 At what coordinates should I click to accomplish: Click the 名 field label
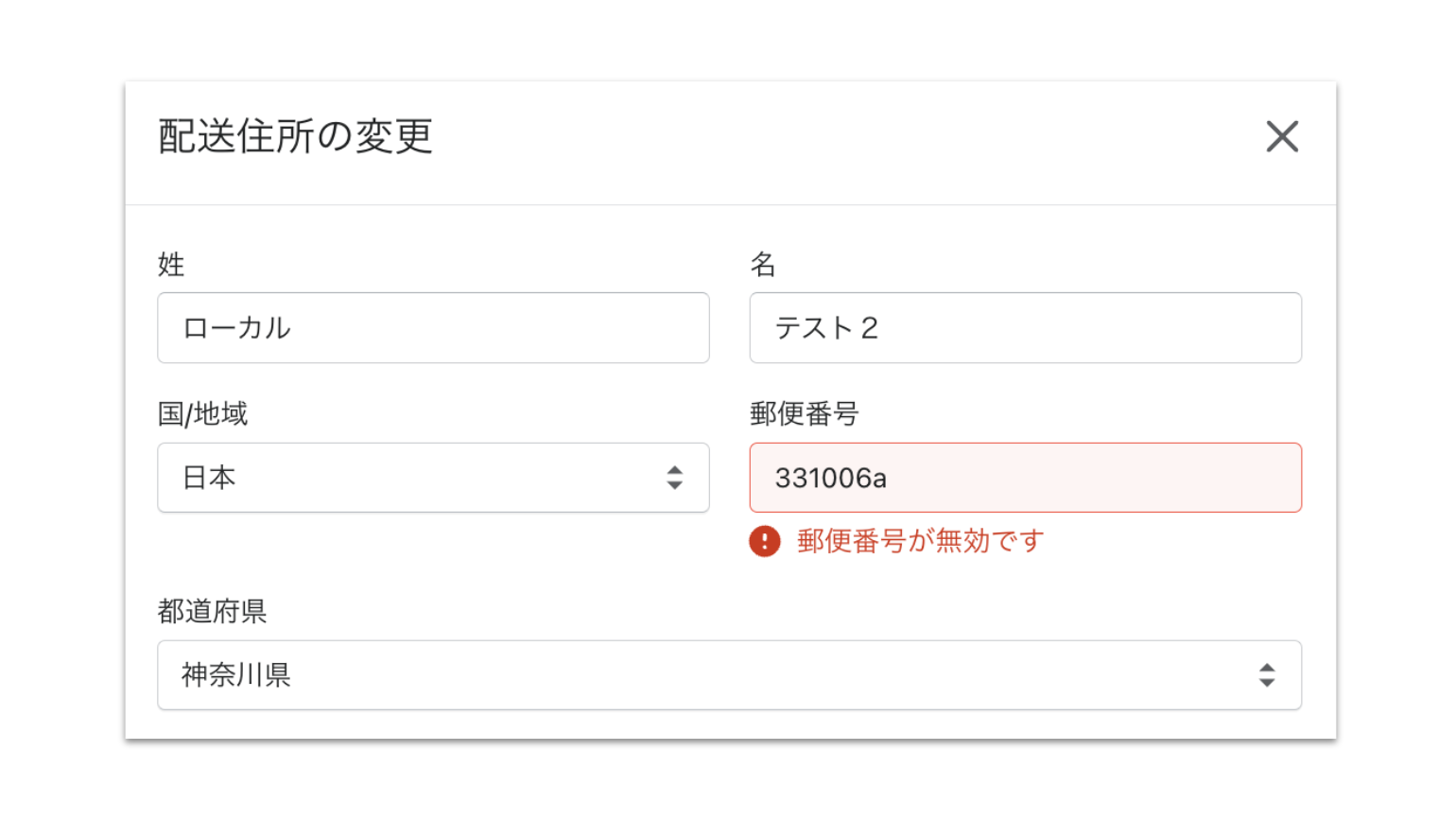[763, 264]
